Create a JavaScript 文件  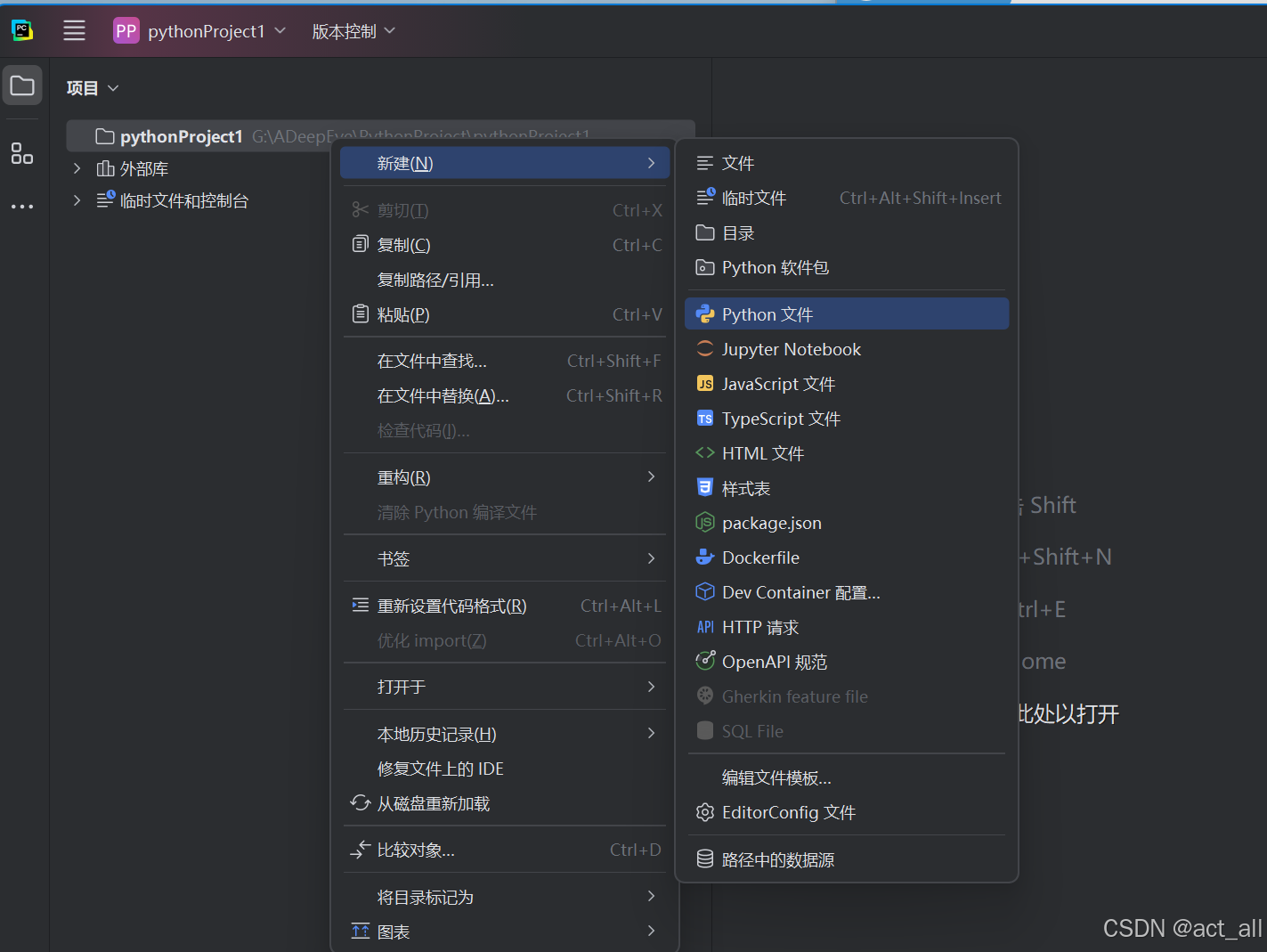pyautogui.click(x=778, y=383)
